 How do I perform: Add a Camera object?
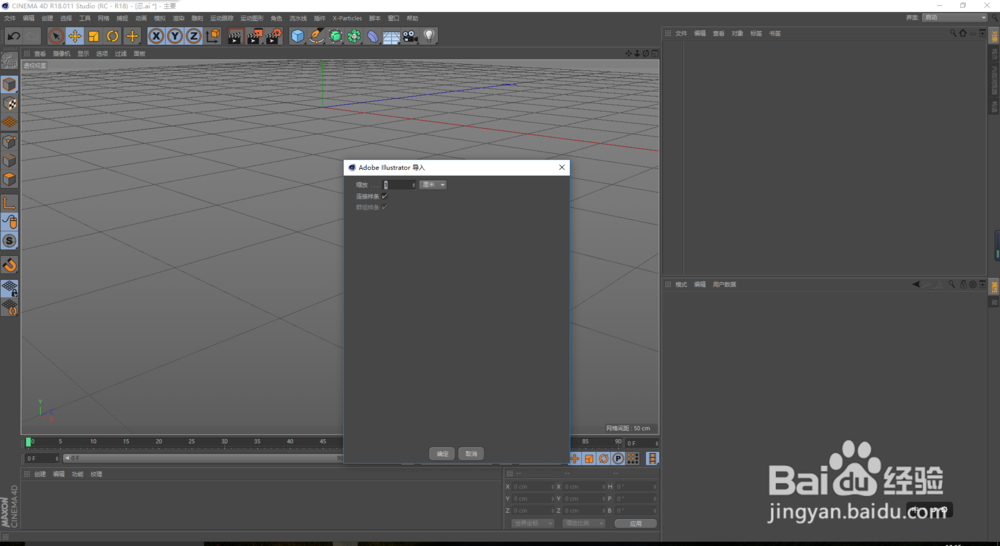[x=410, y=36]
